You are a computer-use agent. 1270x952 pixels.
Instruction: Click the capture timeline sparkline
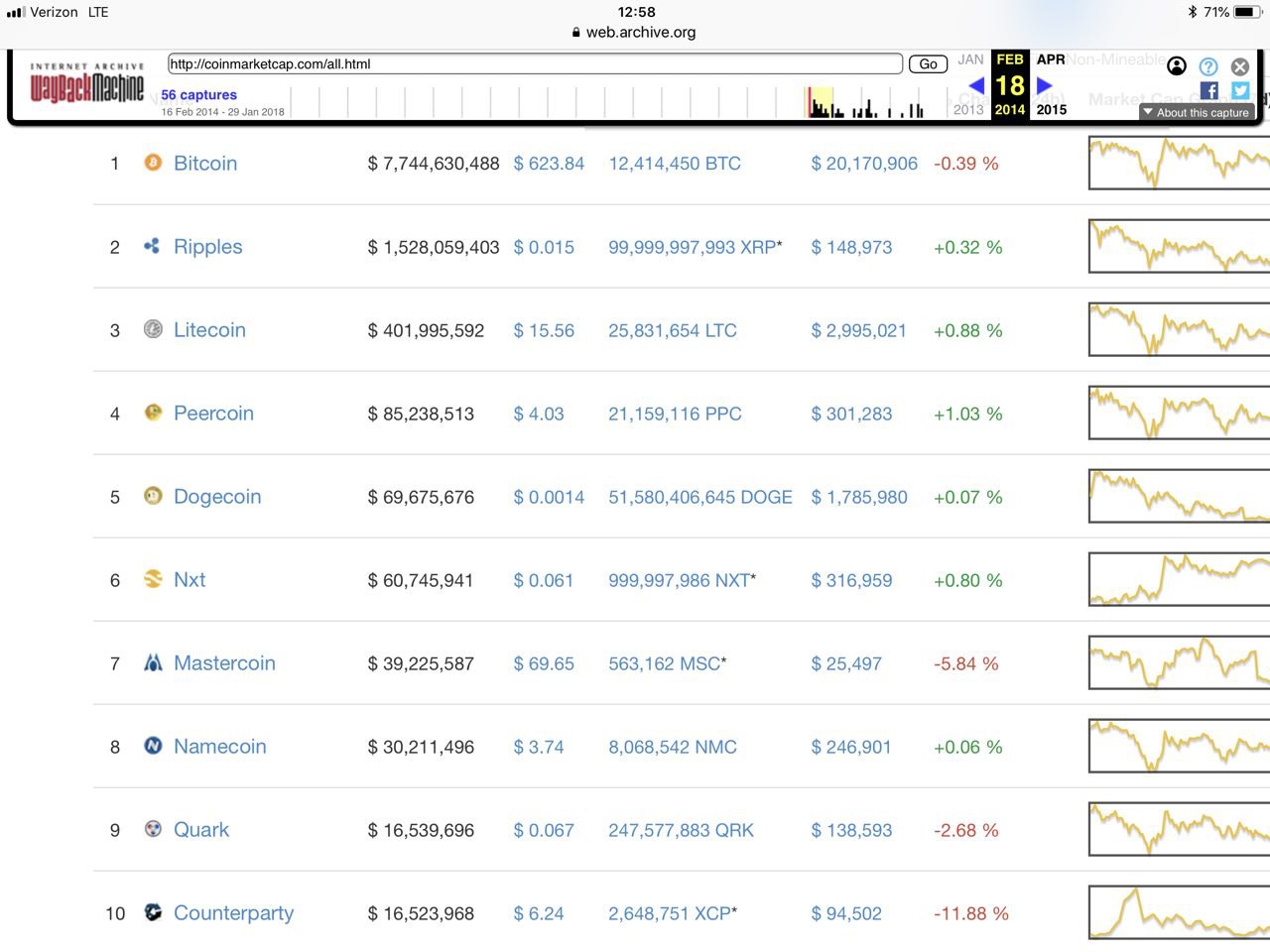tap(620, 102)
